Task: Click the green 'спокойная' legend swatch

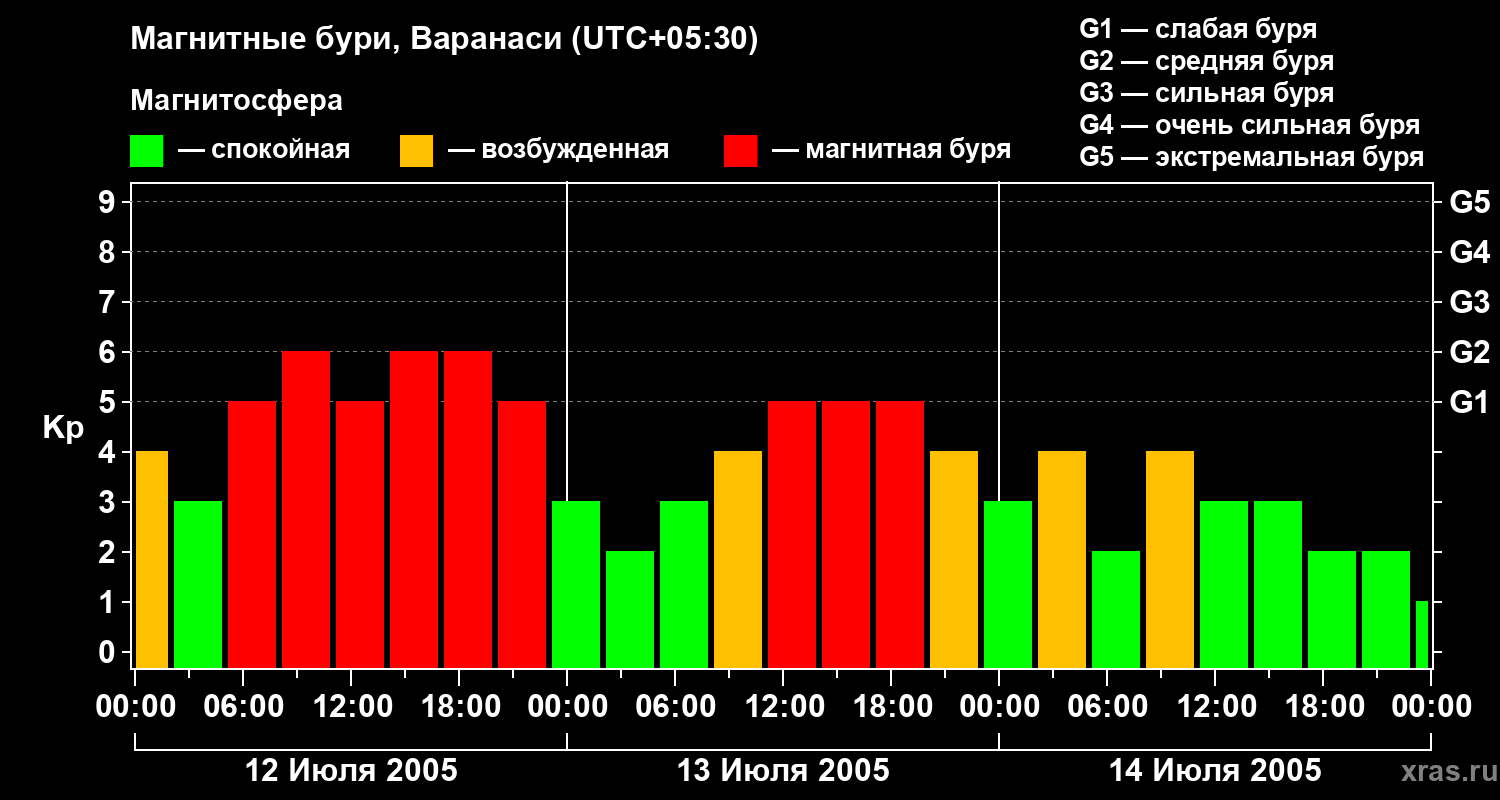Action: [146, 151]
